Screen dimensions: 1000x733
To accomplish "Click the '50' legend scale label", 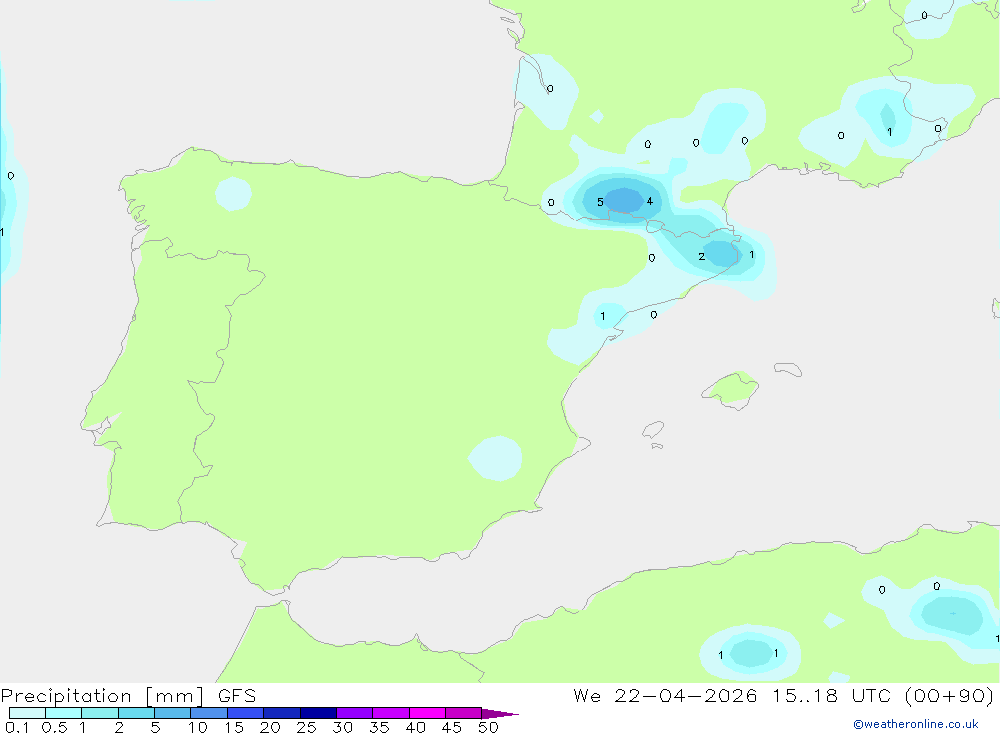I will (489, 727).
